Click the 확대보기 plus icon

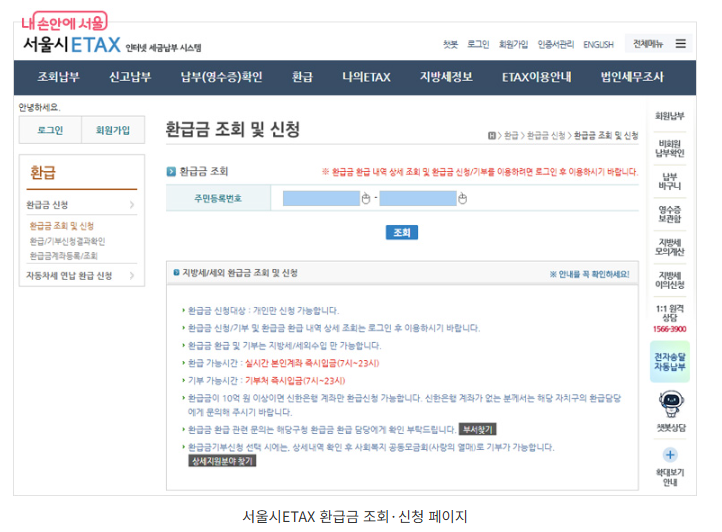click(x=670, y=455)
